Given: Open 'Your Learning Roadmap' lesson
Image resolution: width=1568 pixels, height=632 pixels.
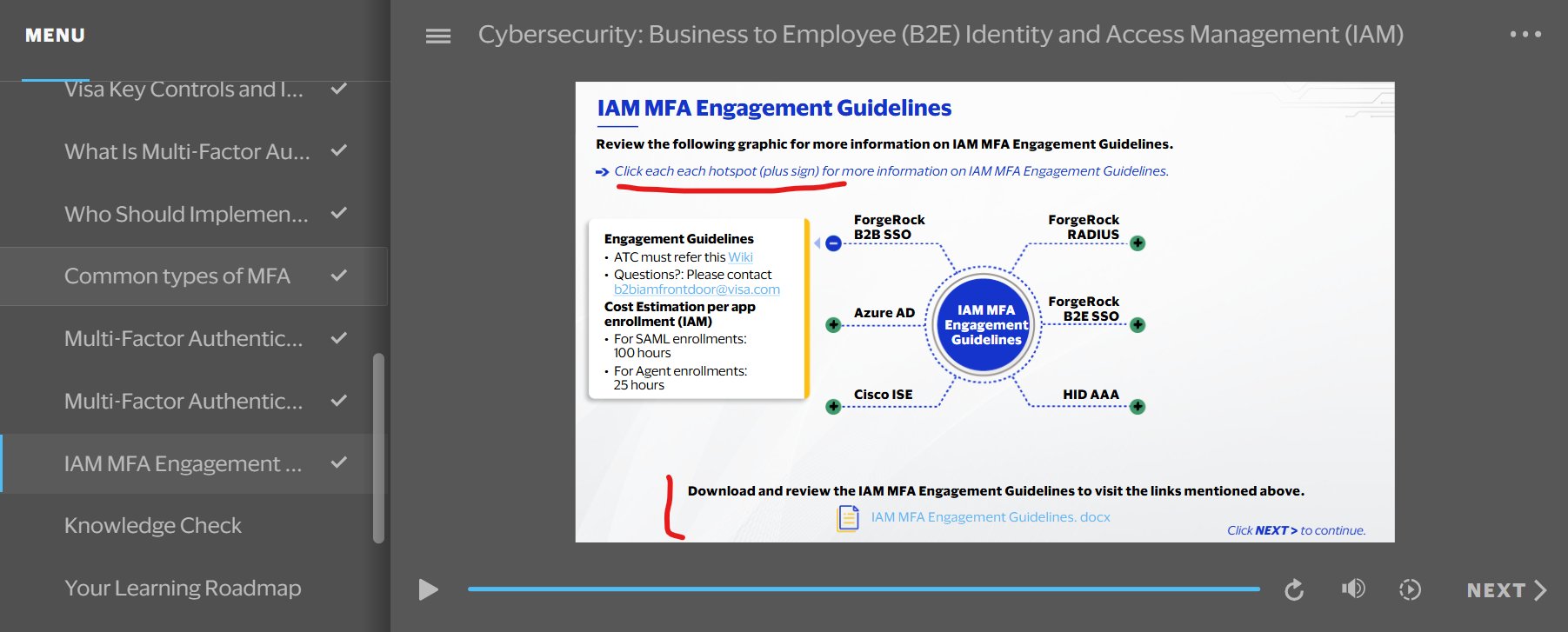Looking at the screenshot, I should [x=194, y=589].
